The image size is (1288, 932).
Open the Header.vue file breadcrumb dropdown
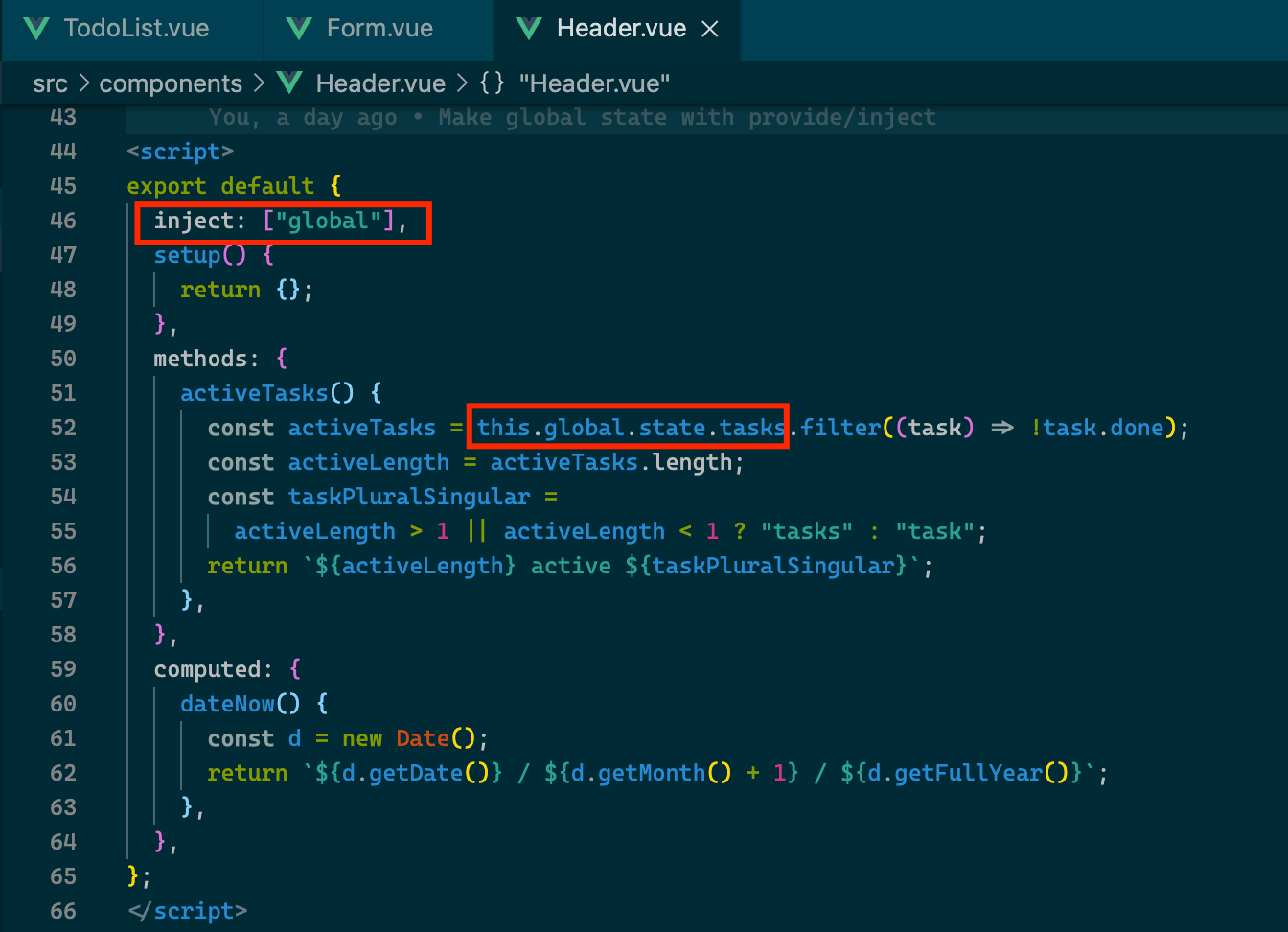click(x=380, y=84)
